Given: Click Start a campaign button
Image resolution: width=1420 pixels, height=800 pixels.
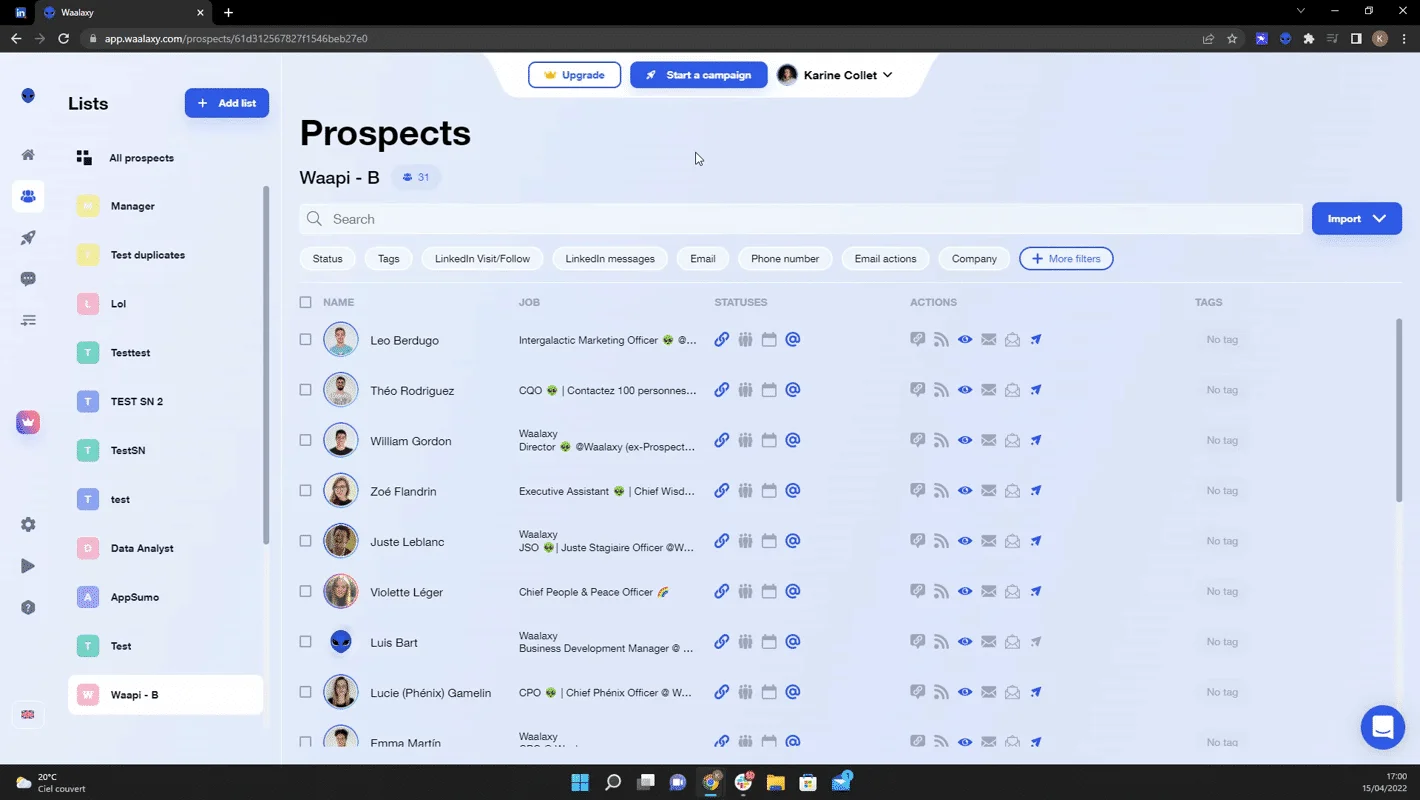Looking at the screenshot, I should pos(698,75).
